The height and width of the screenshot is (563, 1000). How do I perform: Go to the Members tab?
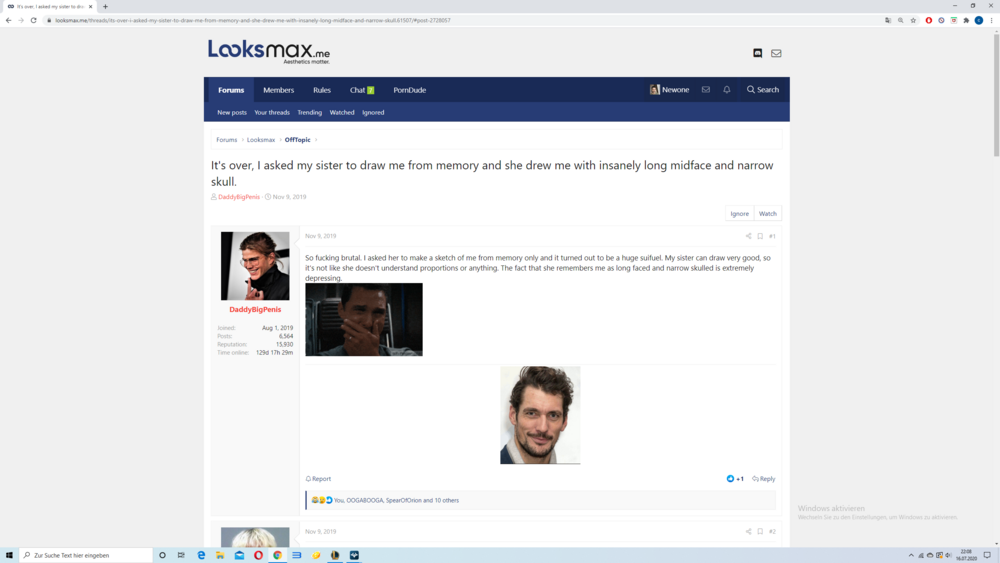(278, 90)
